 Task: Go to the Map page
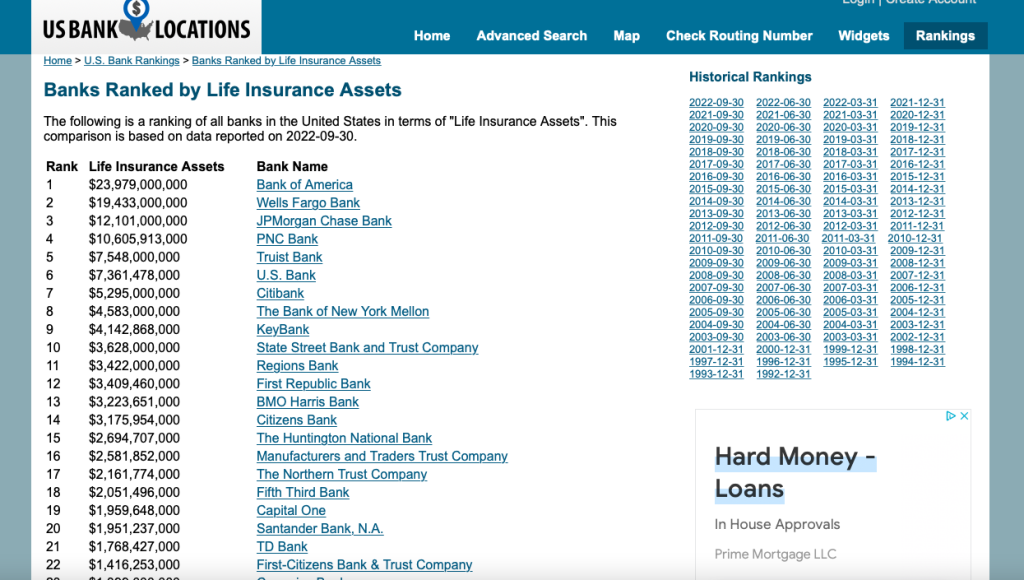pyautogui.click(x=626, y=36)
